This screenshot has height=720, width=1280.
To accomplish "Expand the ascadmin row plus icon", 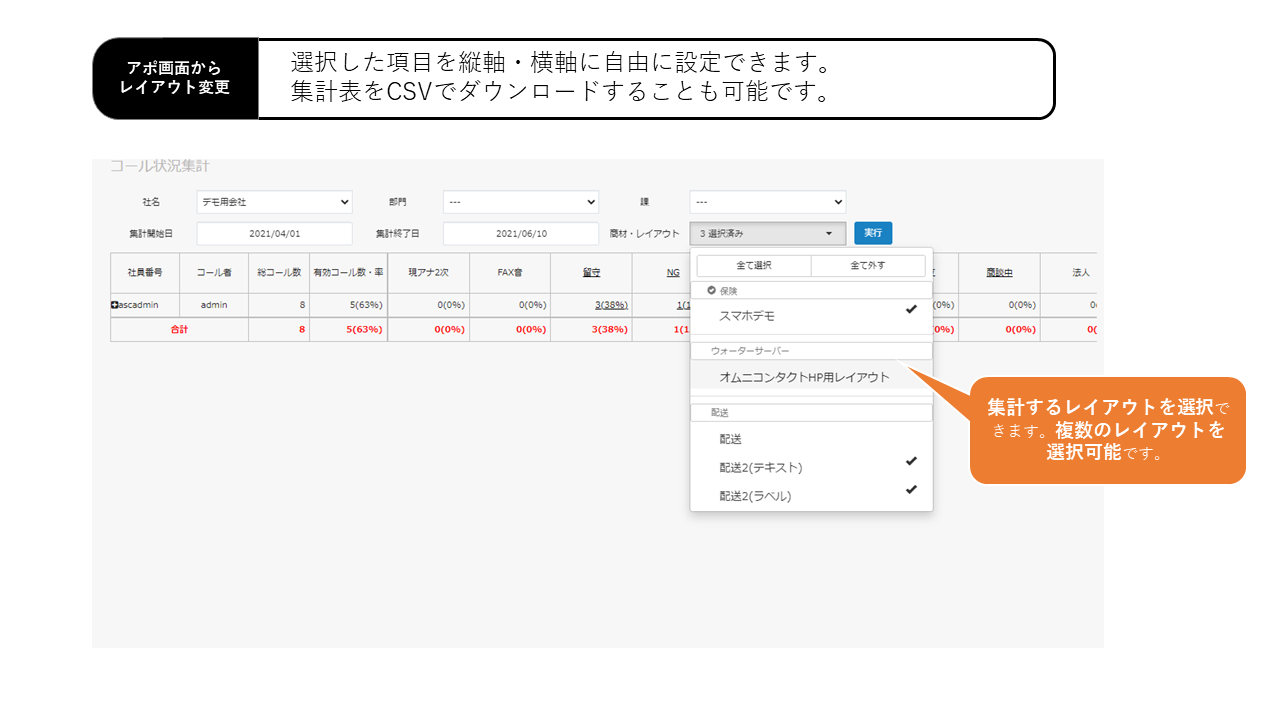I will point(115,305).
